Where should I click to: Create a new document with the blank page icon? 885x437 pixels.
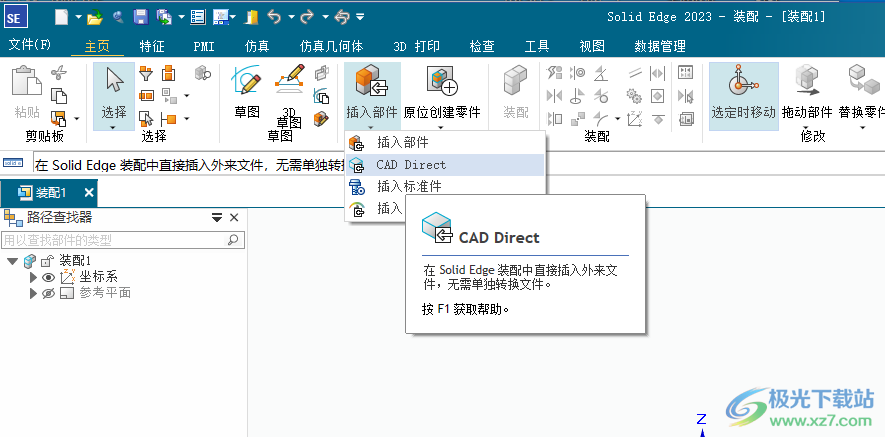coord(61,18)
